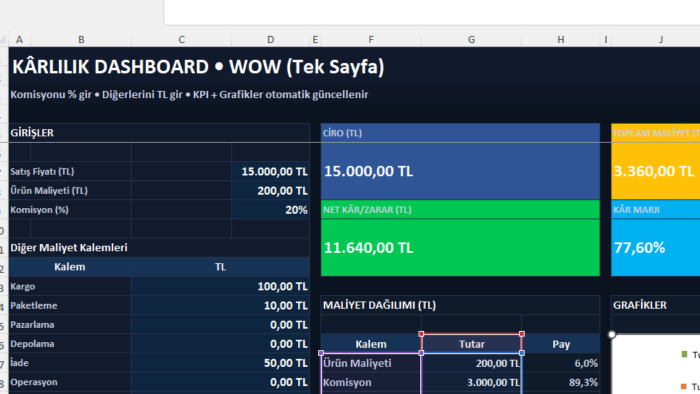Select the 6,0% share cell

pyautogui.click(x=561, y=363)
